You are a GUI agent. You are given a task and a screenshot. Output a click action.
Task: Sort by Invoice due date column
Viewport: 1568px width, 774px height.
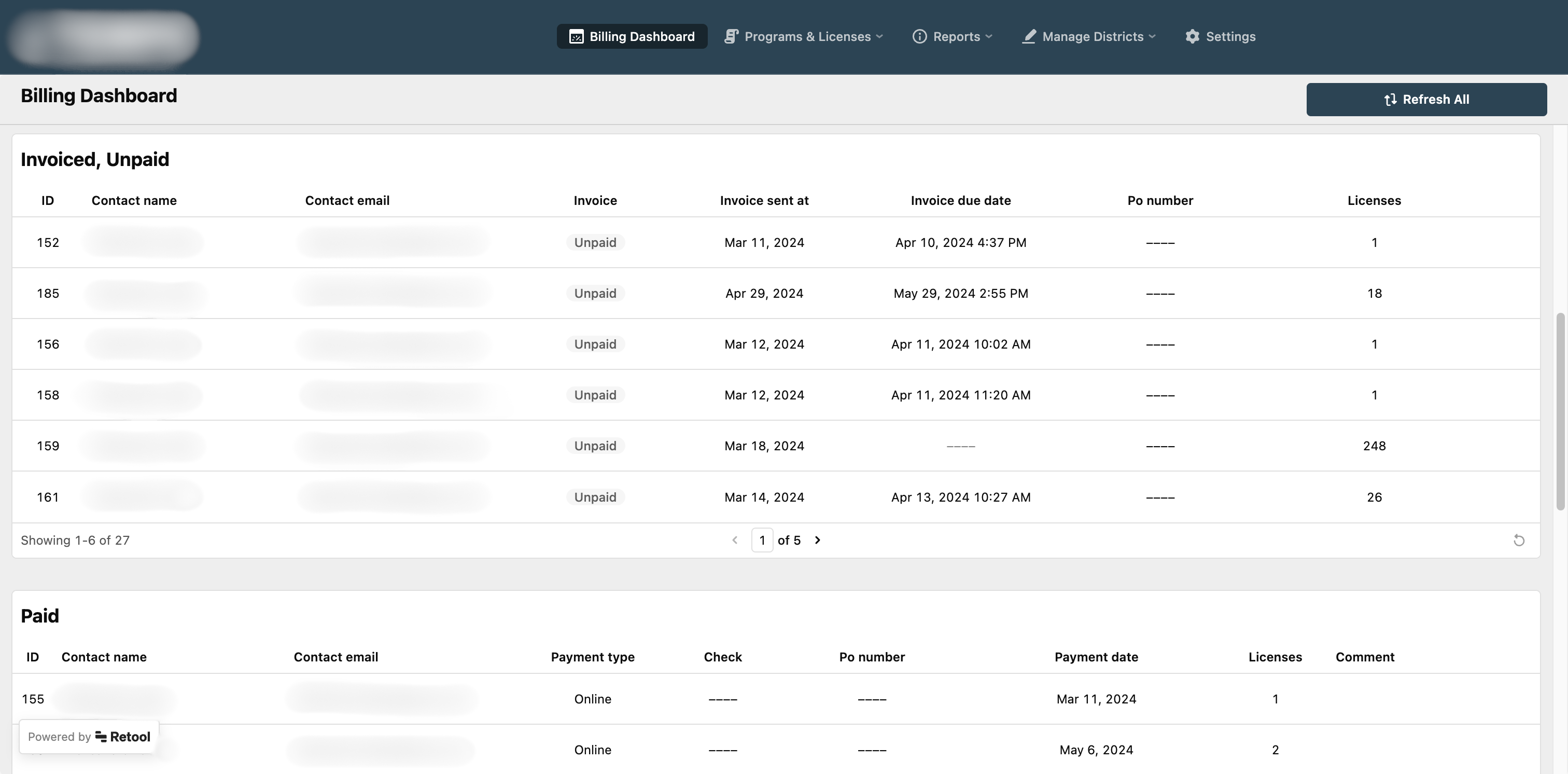tap(960, 200)
